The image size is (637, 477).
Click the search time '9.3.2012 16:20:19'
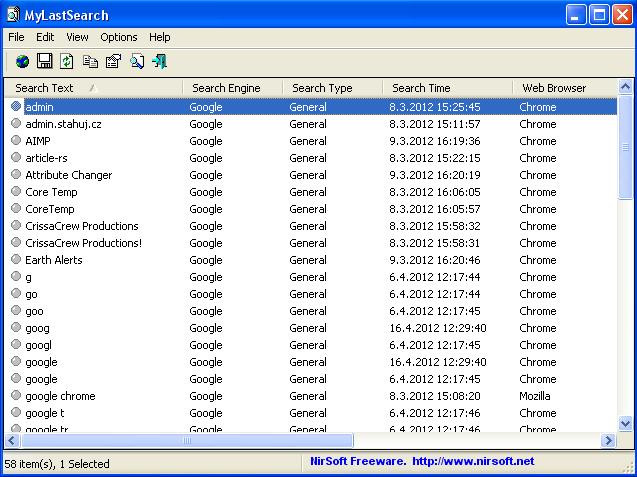click(435, 175)
